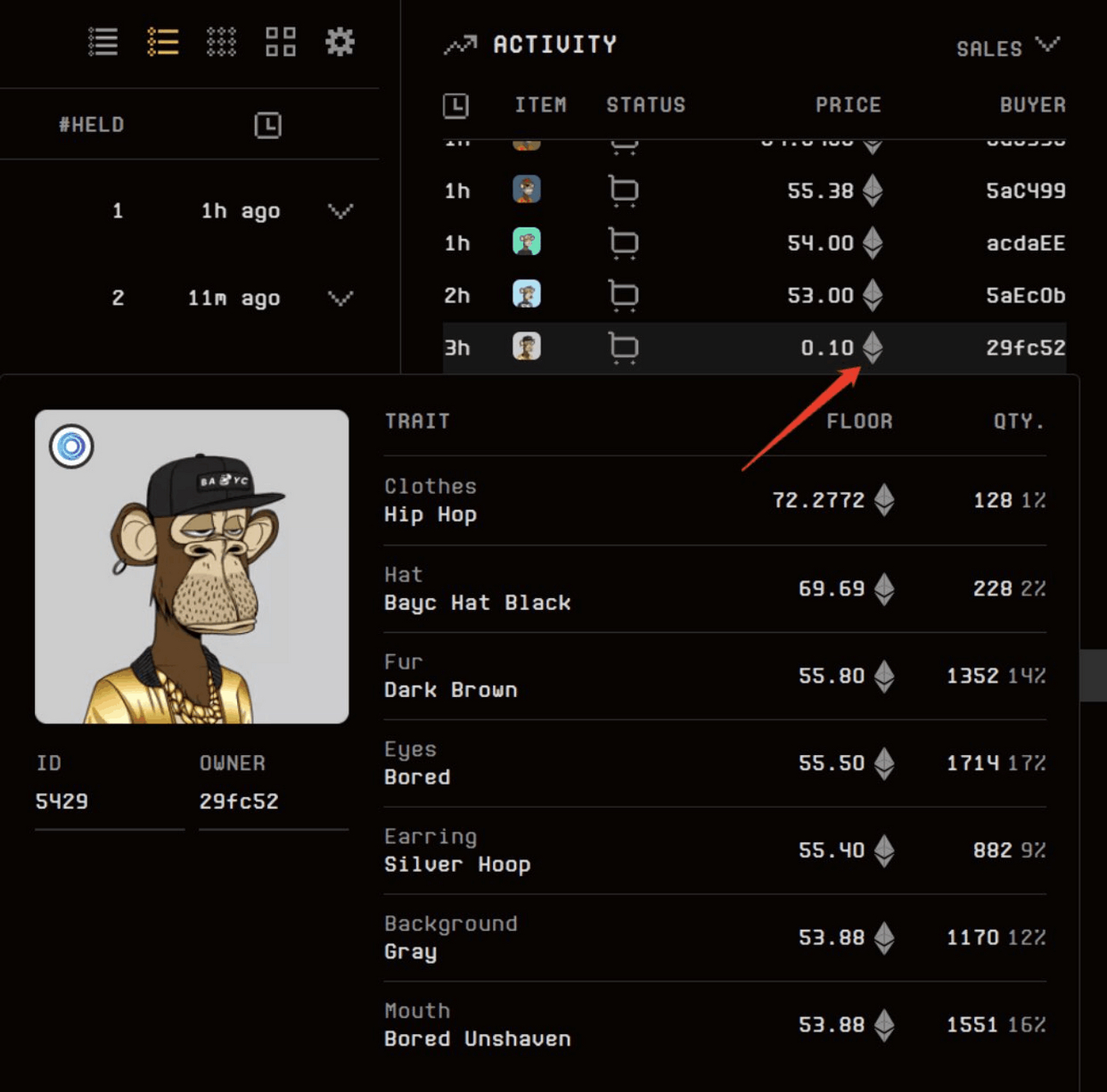Click the ETH icon next to 55.38
This screenshot has width=1107, height=1092.
(x=872, y=191)
